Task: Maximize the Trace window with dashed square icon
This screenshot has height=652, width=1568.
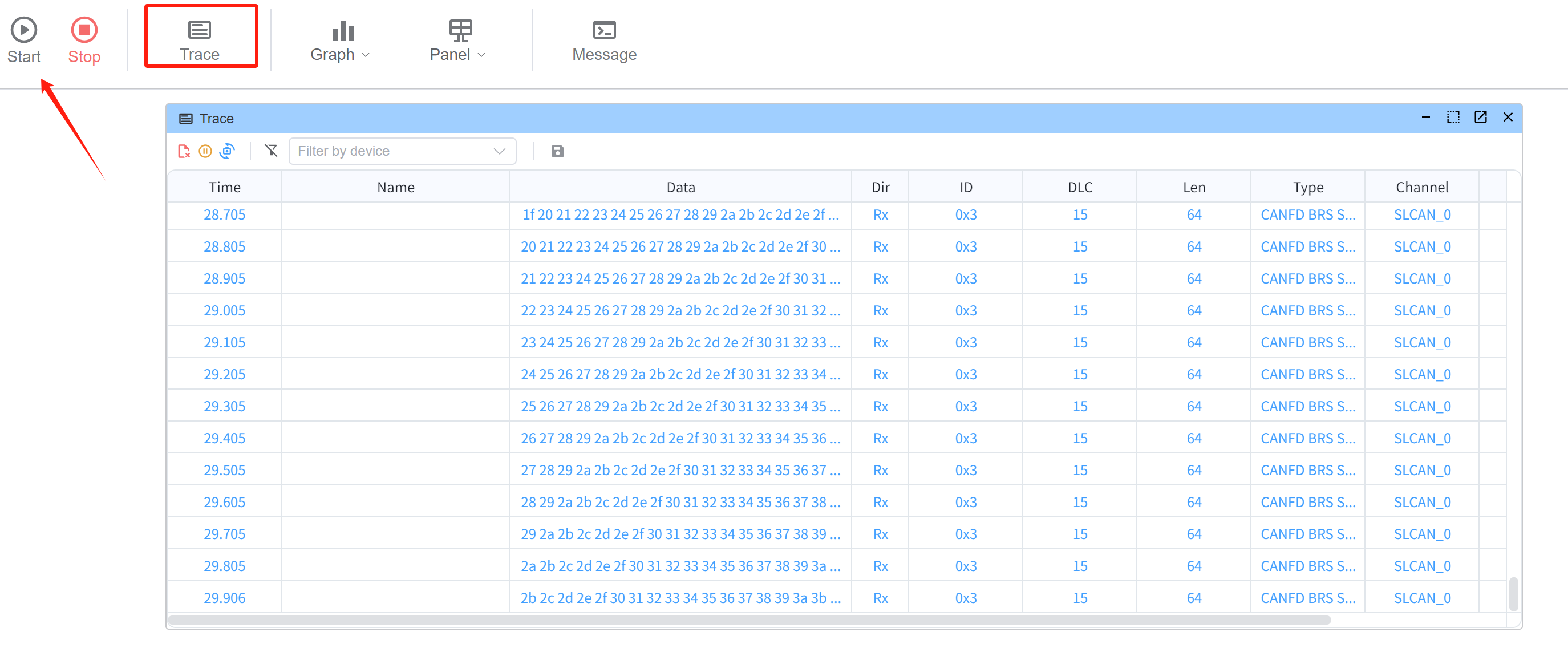Action: [x=1453, y=117]
